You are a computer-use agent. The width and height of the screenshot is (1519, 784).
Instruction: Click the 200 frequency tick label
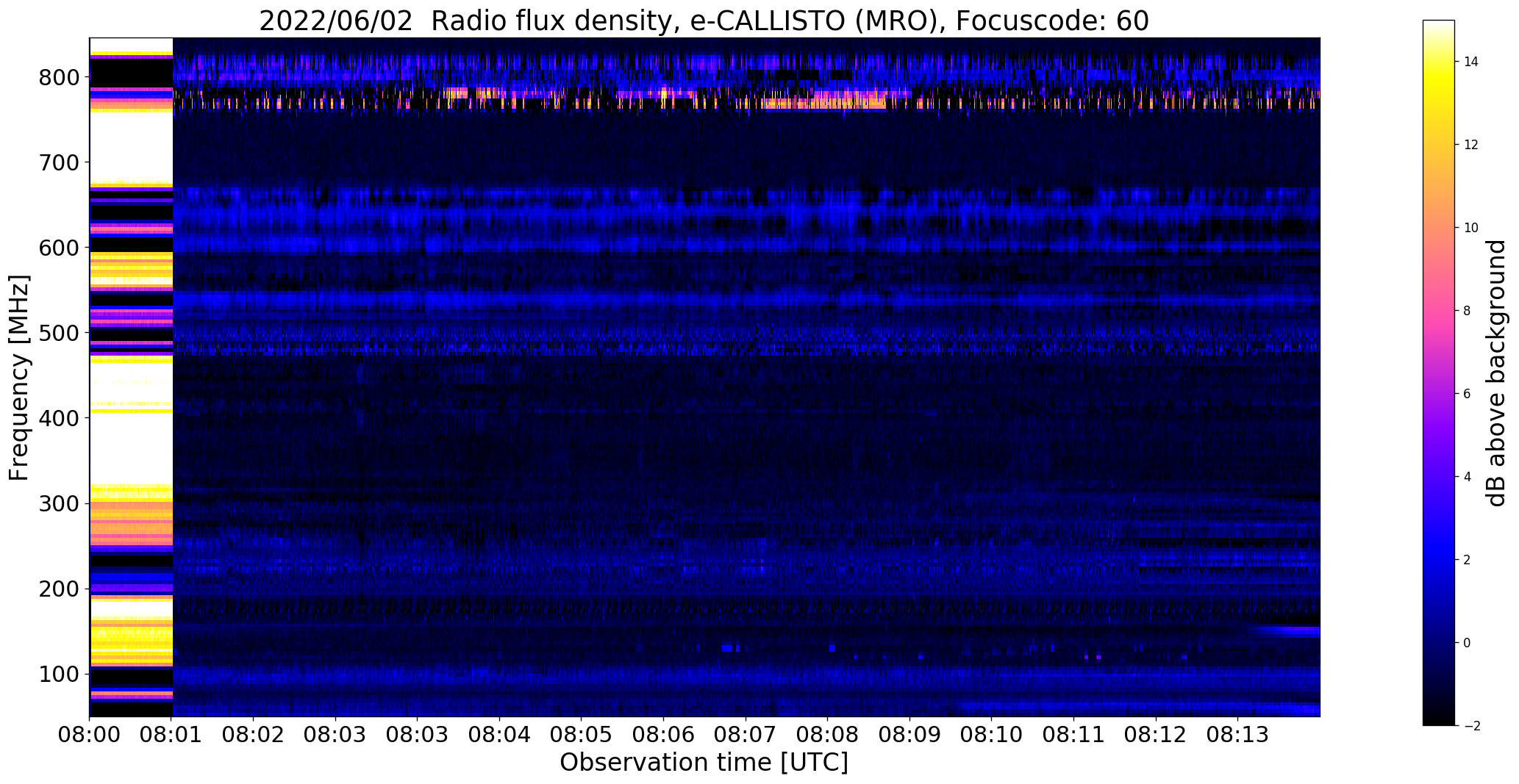point(59,589)
